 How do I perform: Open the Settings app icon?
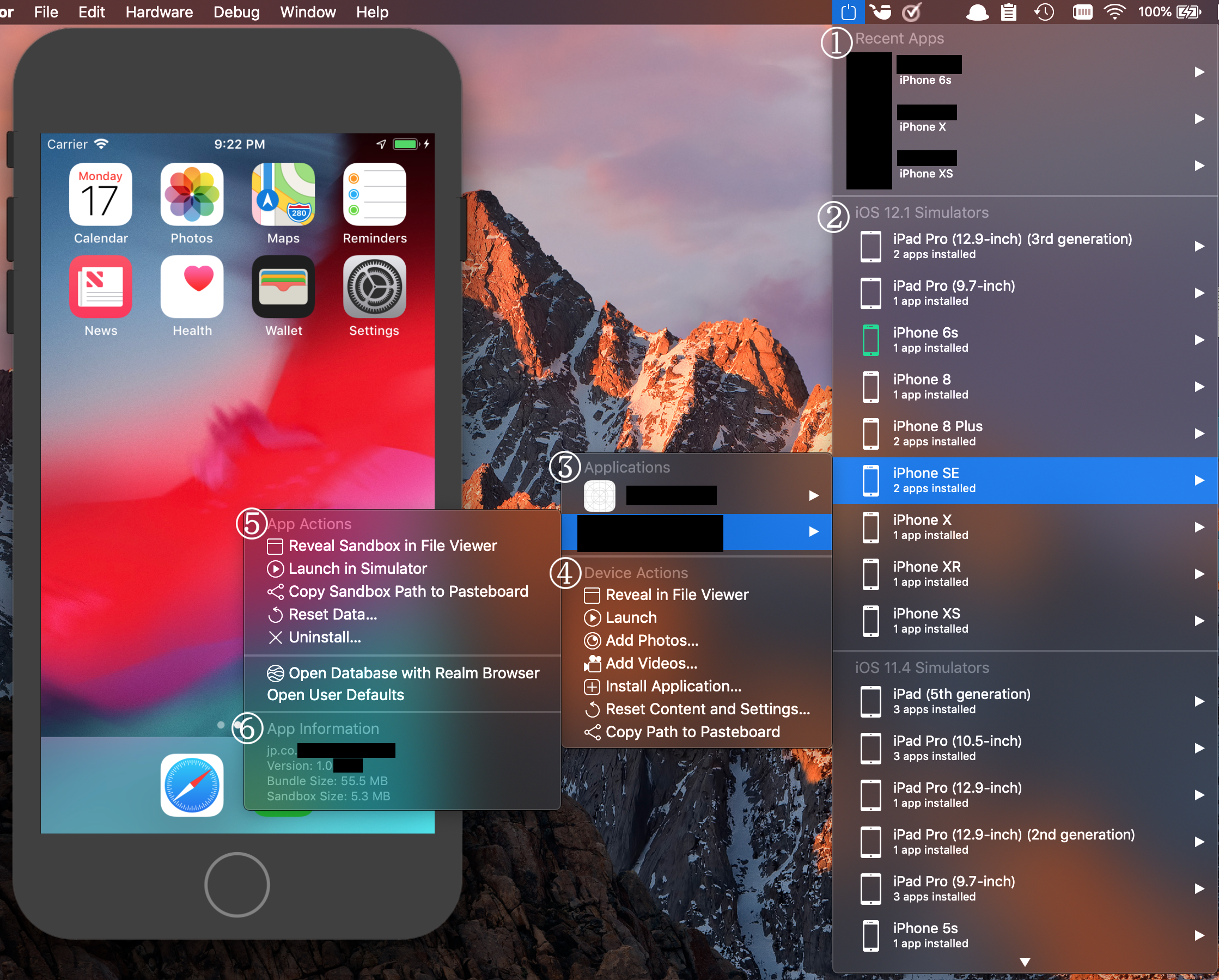374,286
